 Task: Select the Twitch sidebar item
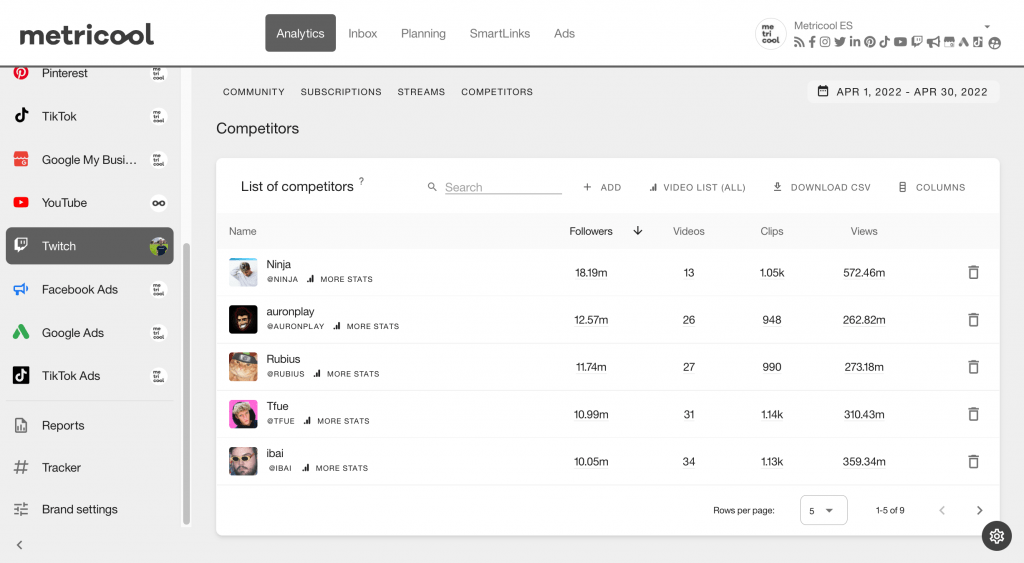[x=89, y=246]
